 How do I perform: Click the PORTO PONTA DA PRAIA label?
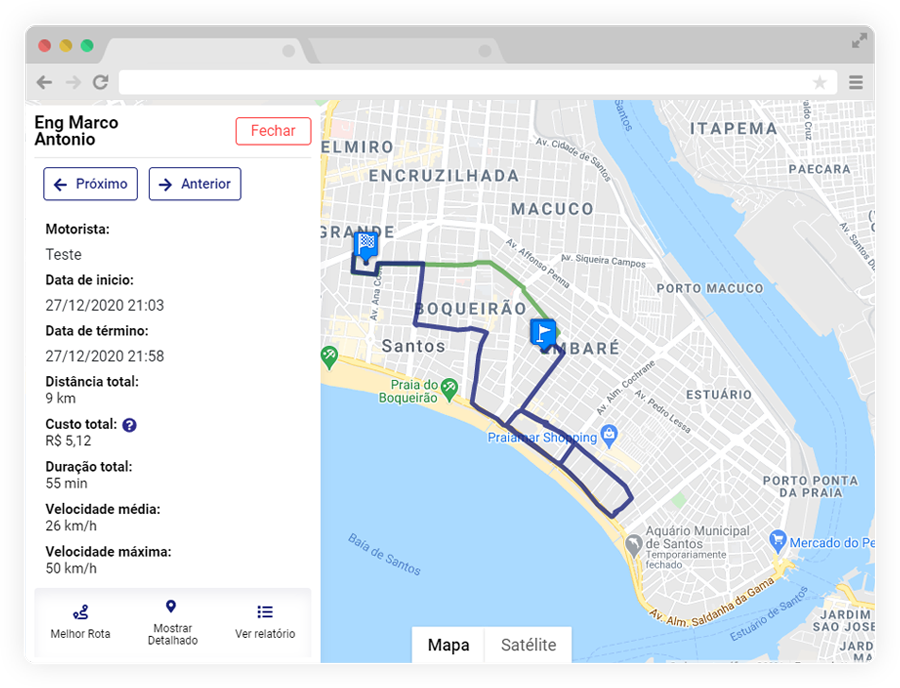pos(810,487)
